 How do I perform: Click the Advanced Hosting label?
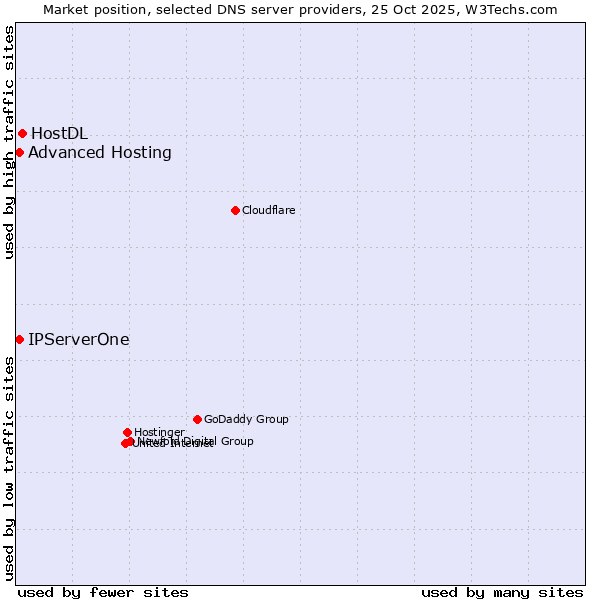coord(100,152)
